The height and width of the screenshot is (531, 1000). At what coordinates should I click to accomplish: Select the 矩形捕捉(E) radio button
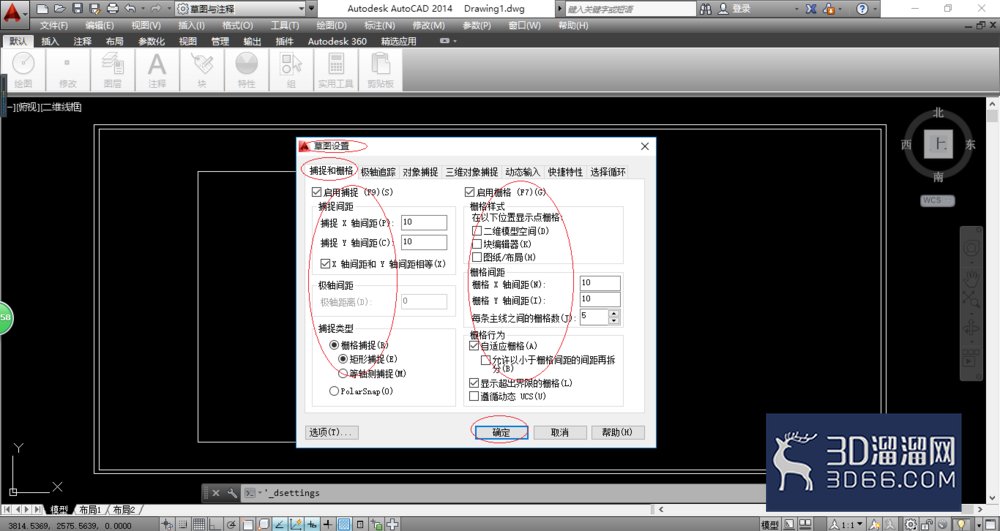[343, 359]
